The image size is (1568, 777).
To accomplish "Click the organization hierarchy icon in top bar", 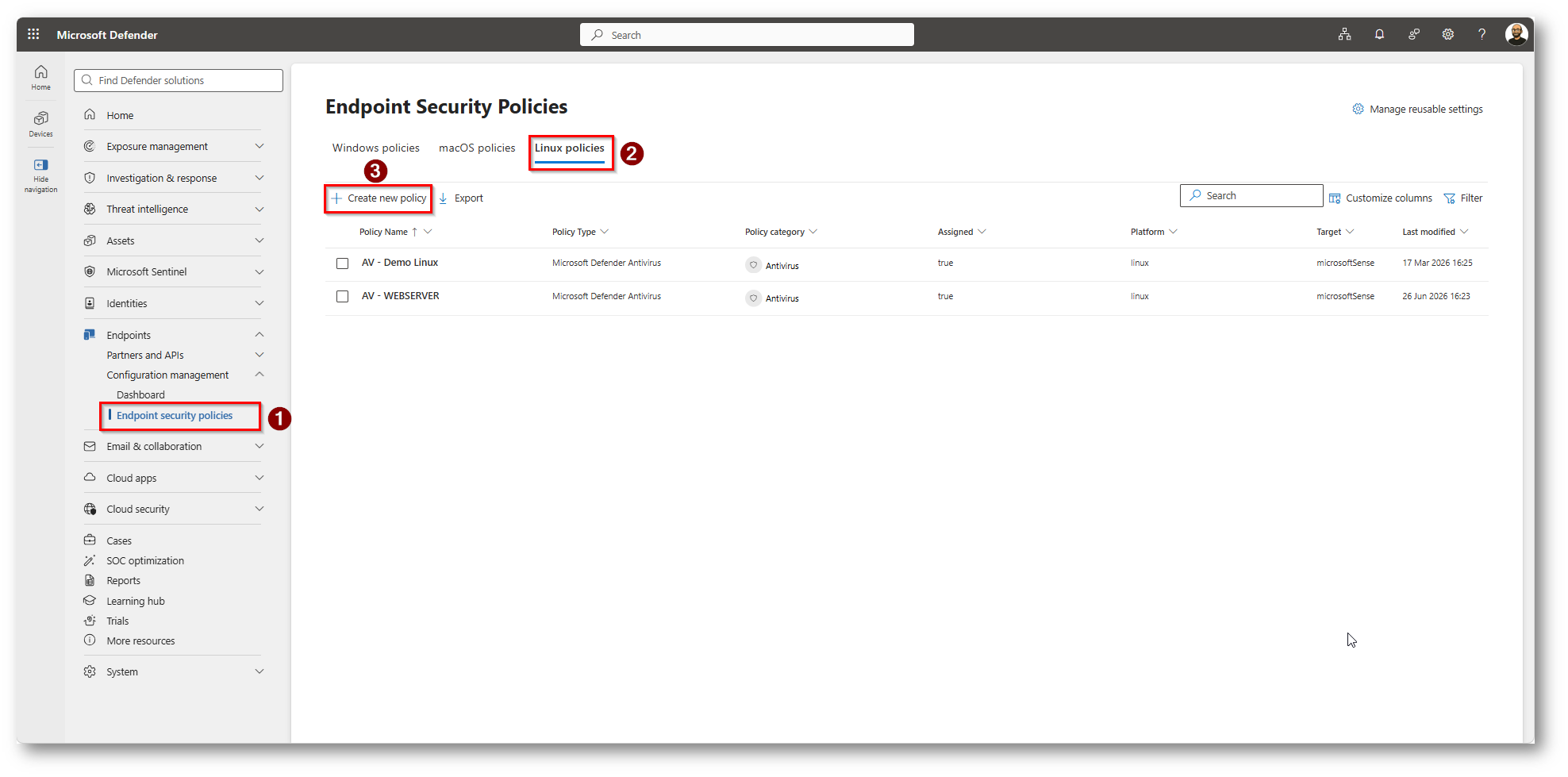I will (1344, 34).
